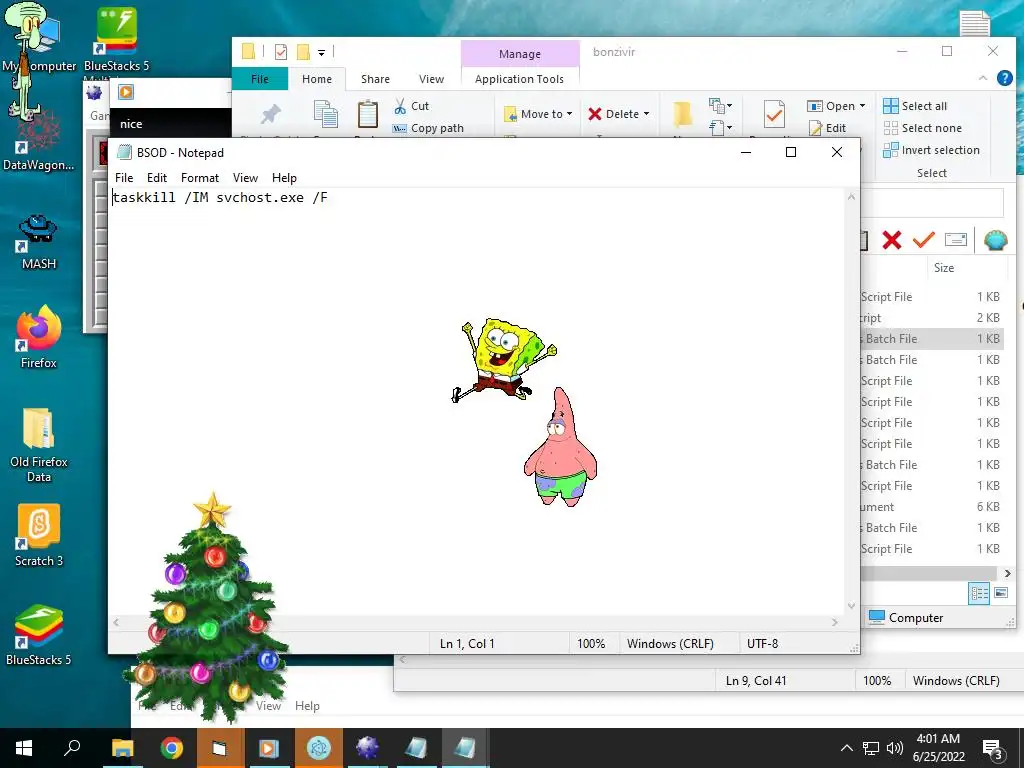Switch Explorer to details view icon
This screenshot has width=1024, height=768.
pos(979,593)
